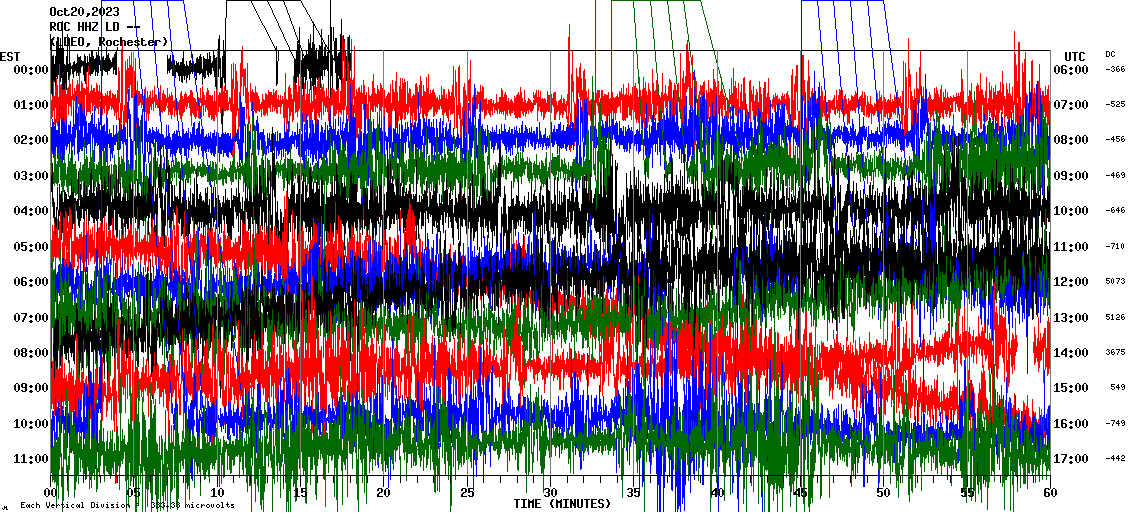Click the station label "ROC HHZ LD --"
This screenshot has height=519, width=1130.
(x=94, y=27)
